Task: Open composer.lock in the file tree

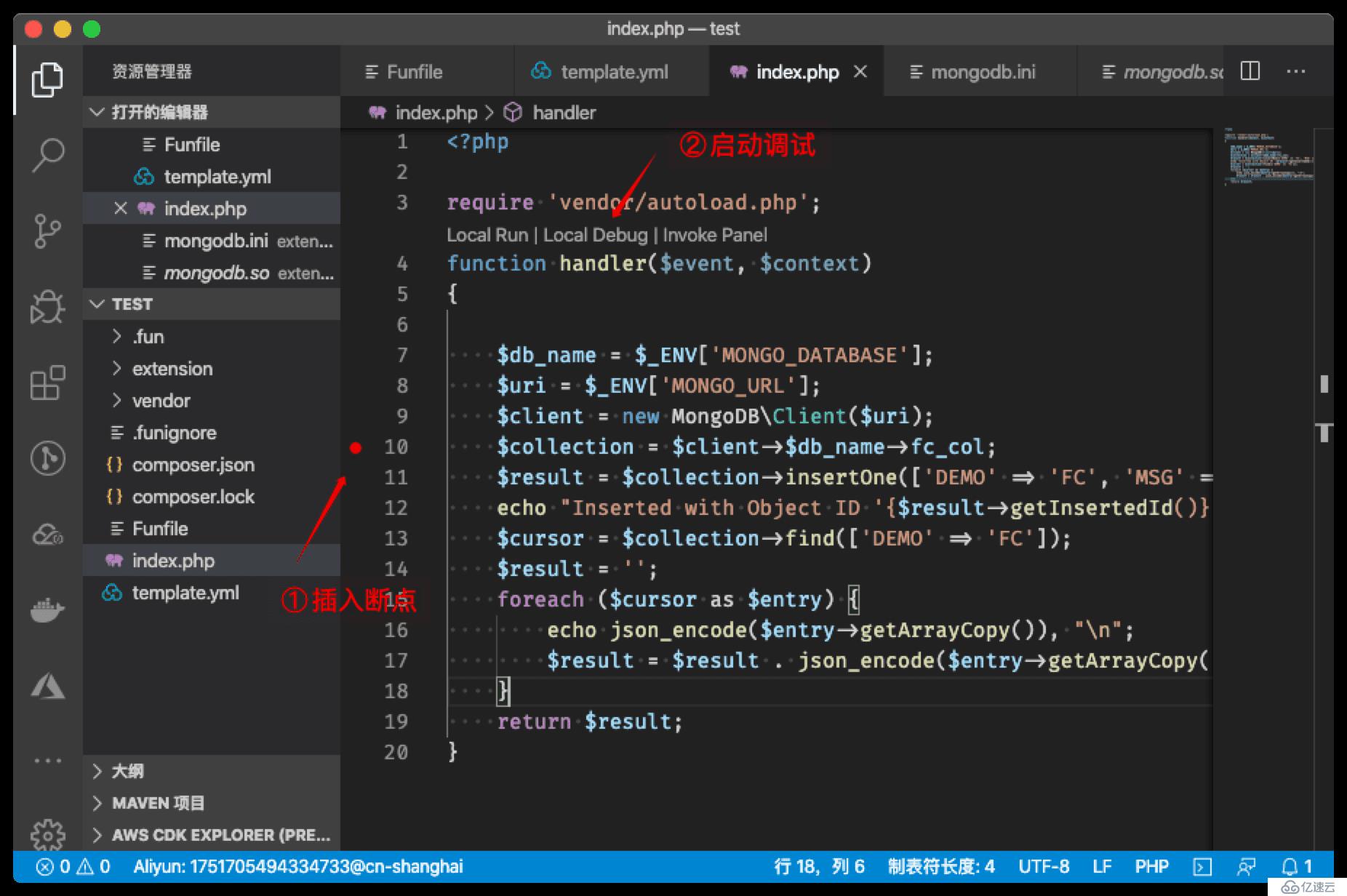Action: tap(211, 497)
